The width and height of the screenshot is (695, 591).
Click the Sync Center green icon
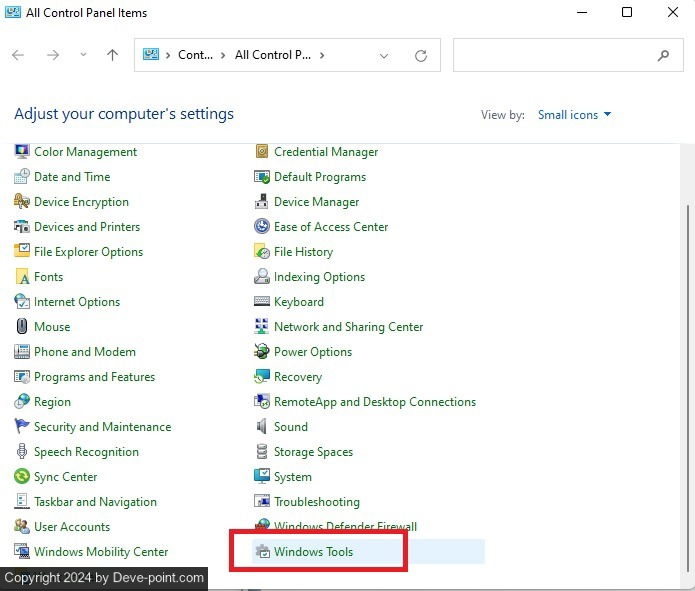22,477
